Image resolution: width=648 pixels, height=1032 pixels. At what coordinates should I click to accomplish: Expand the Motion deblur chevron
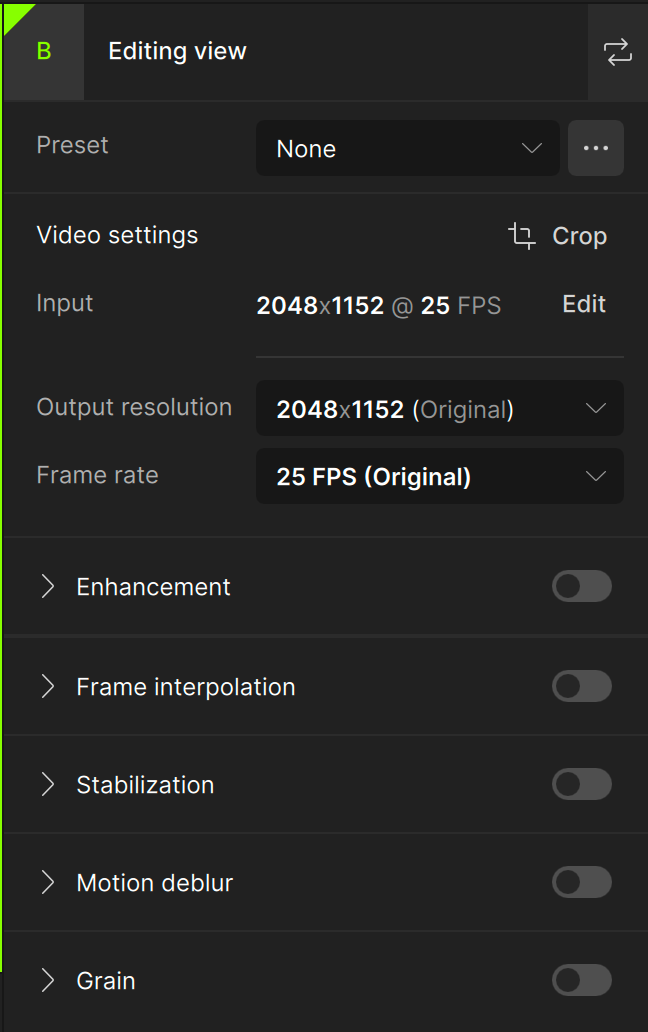tap(47, 882)
